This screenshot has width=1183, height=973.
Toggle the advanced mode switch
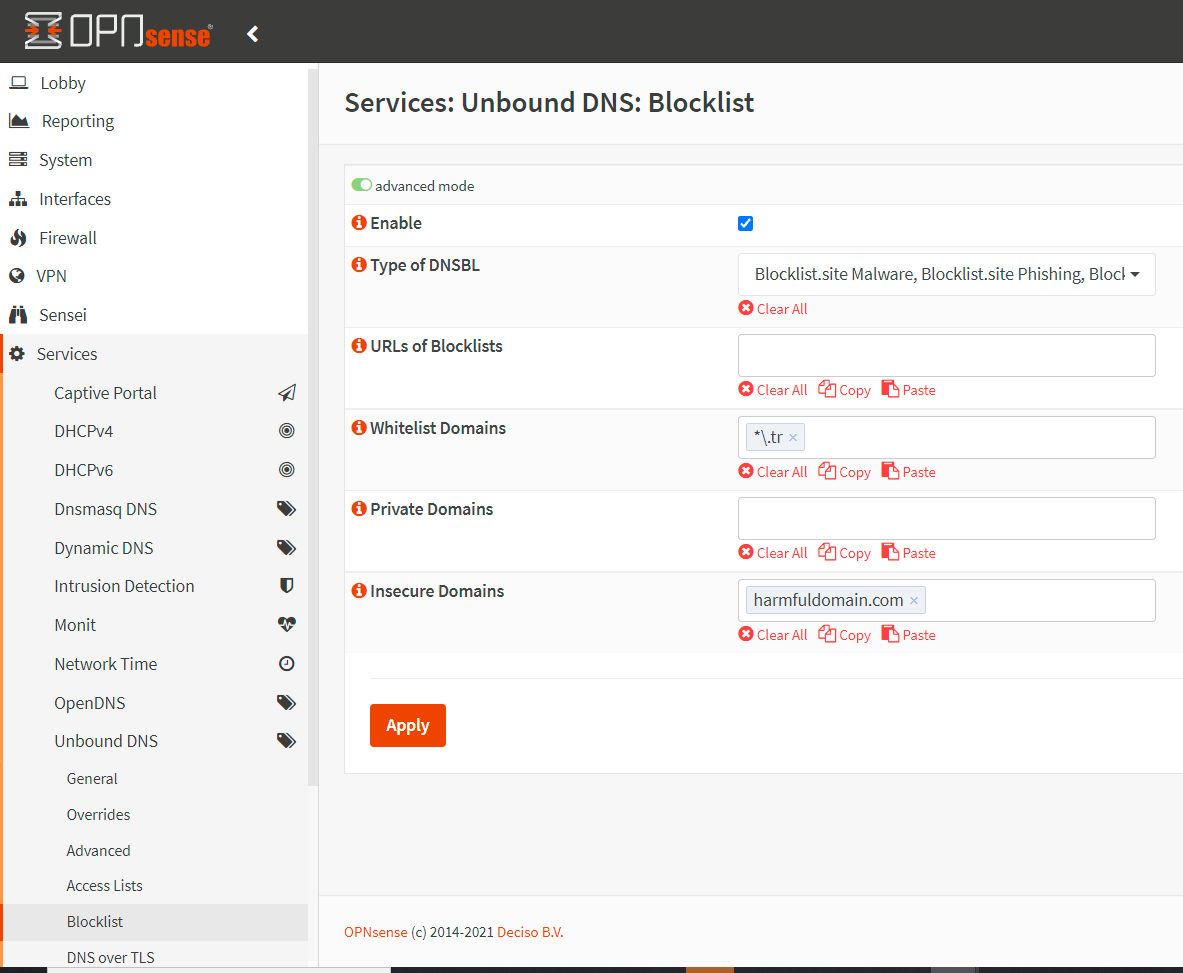tap(362, 185)
